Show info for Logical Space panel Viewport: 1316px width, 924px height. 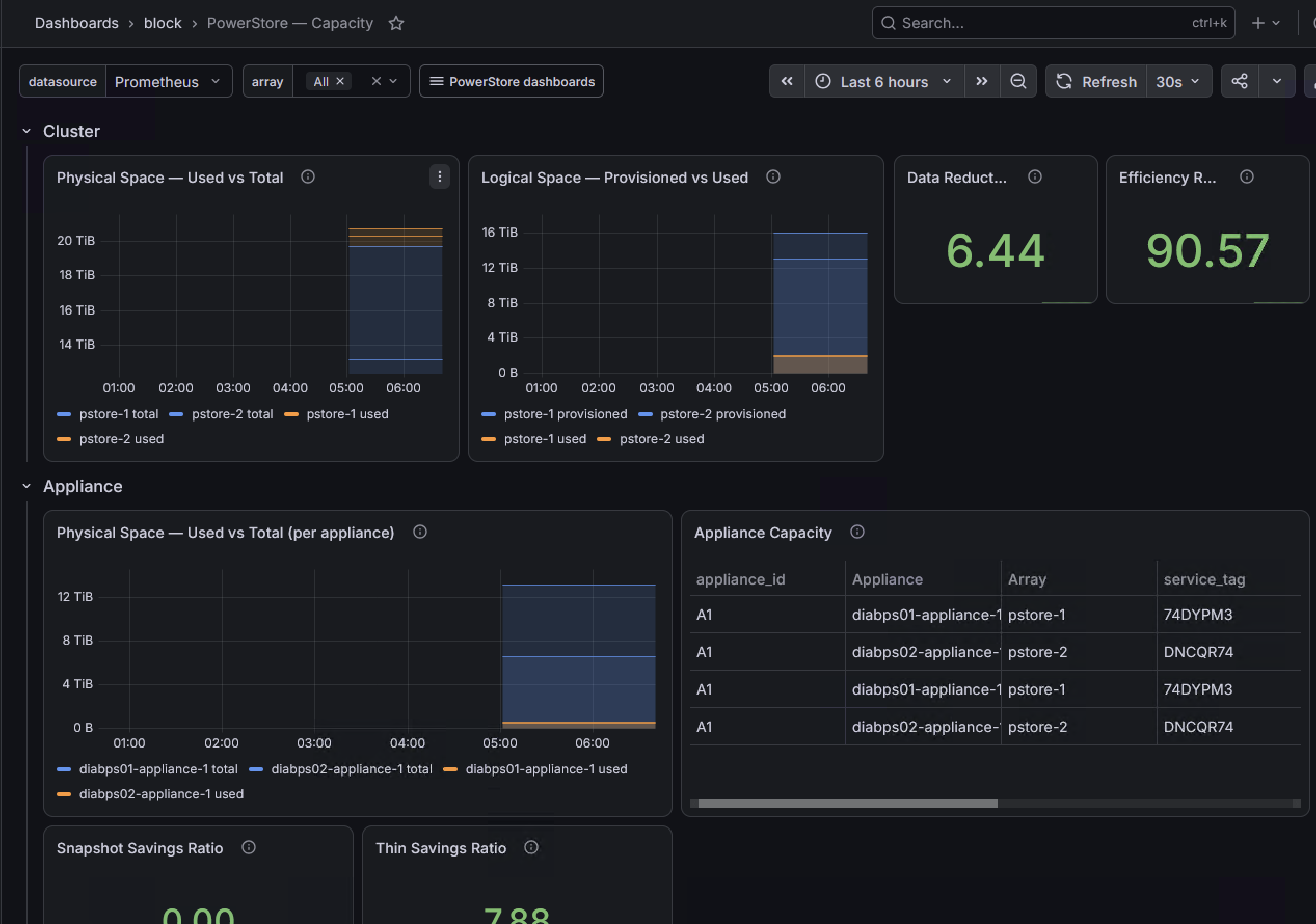tap(773, 177)
